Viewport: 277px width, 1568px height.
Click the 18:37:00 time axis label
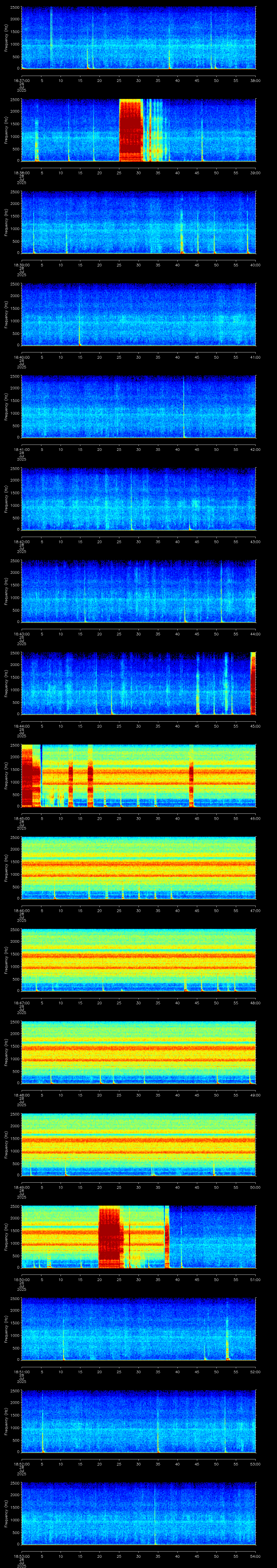tap(21, 80)
